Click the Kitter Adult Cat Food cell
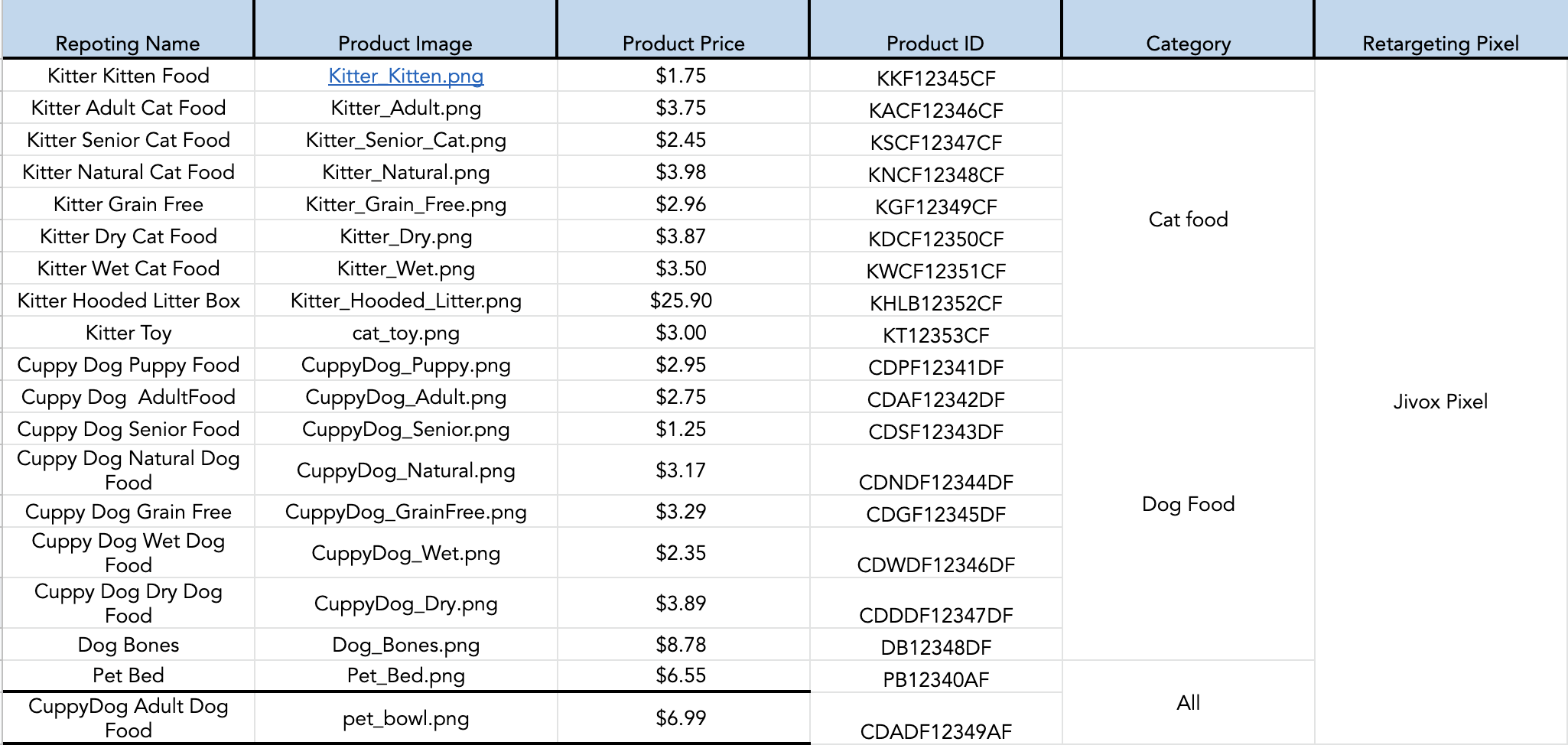 tap(128, 108)
